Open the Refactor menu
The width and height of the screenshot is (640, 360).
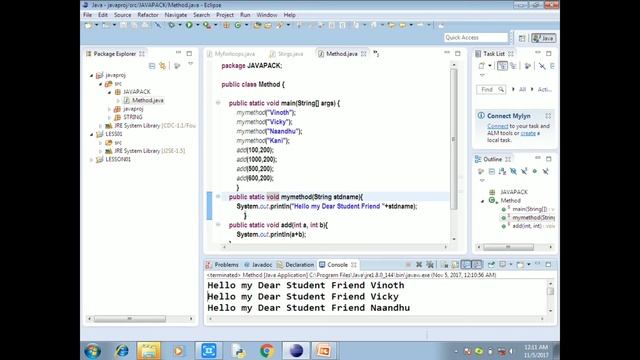click(148, 15)
